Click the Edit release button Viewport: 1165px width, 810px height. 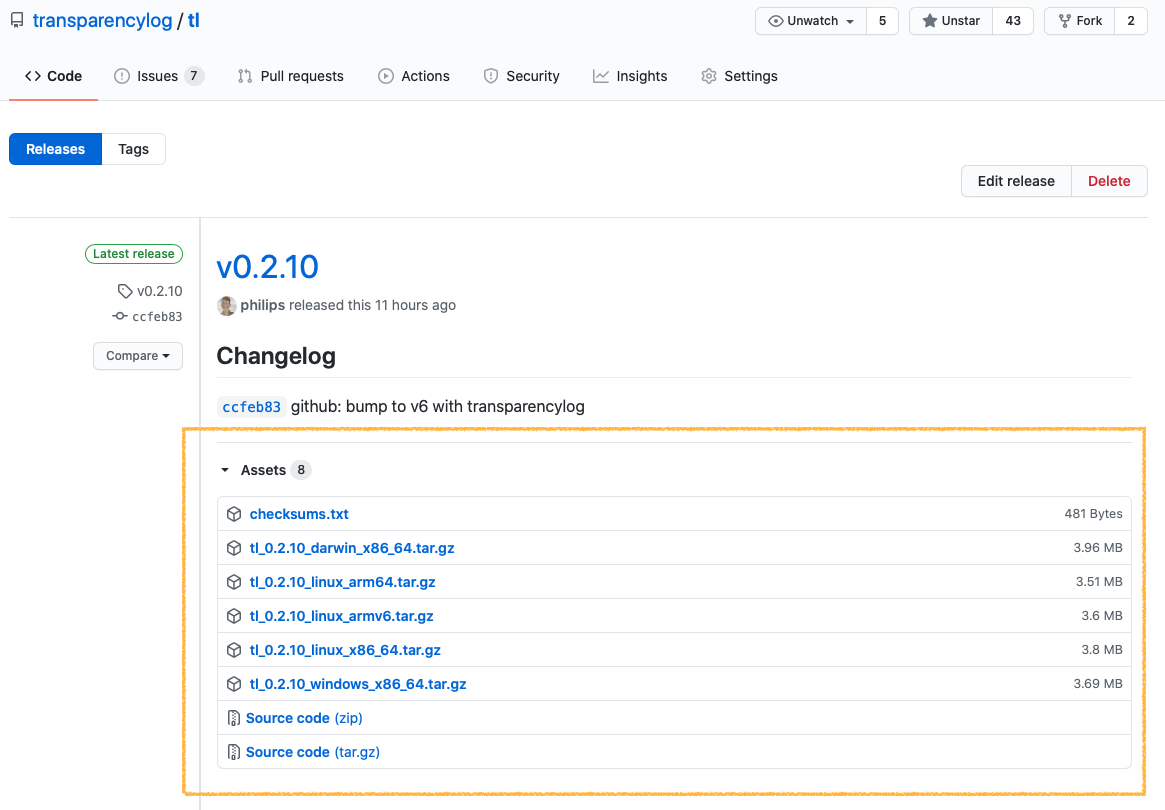click(1016, 181)
